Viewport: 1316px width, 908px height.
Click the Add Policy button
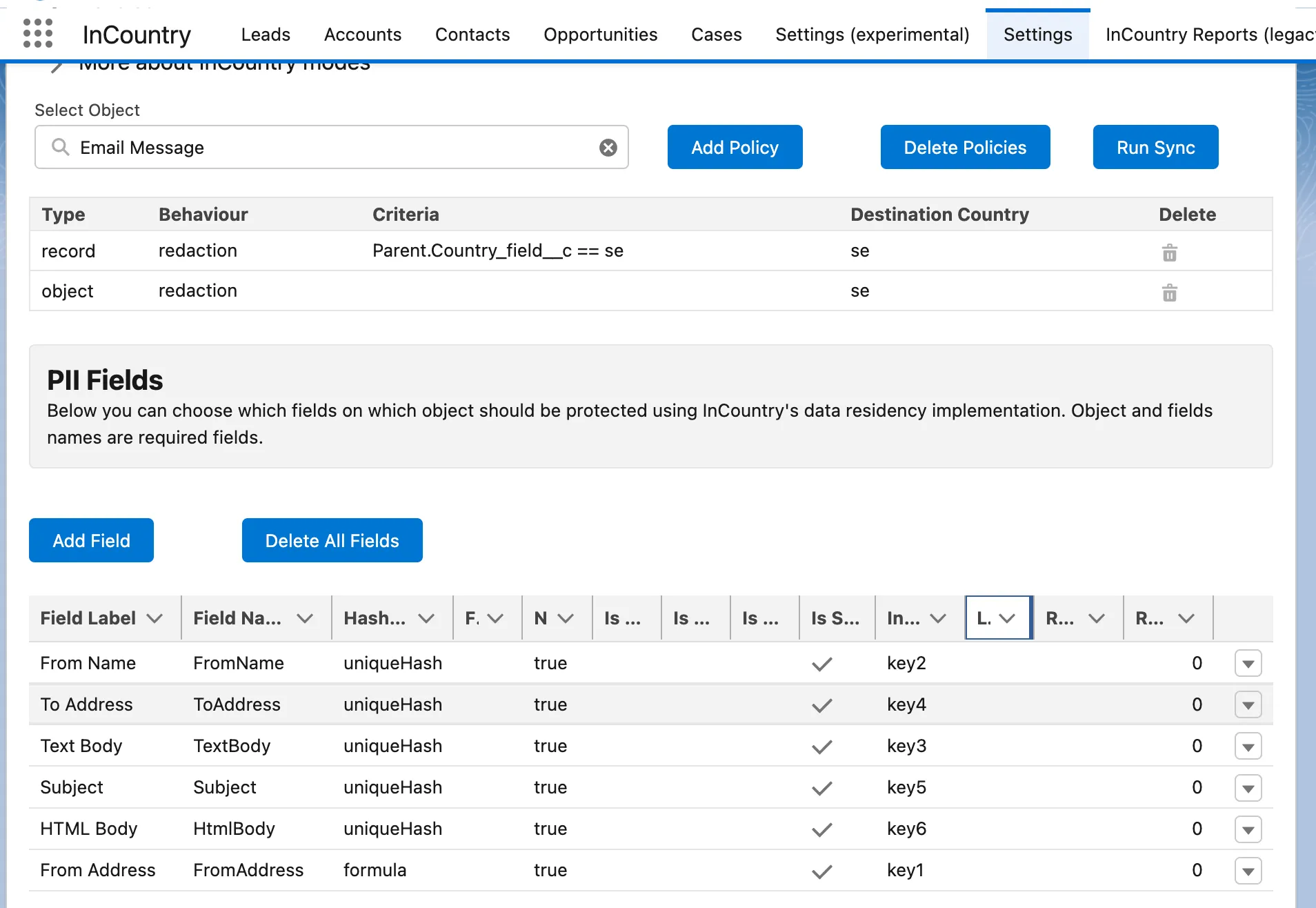click(735, 147)
